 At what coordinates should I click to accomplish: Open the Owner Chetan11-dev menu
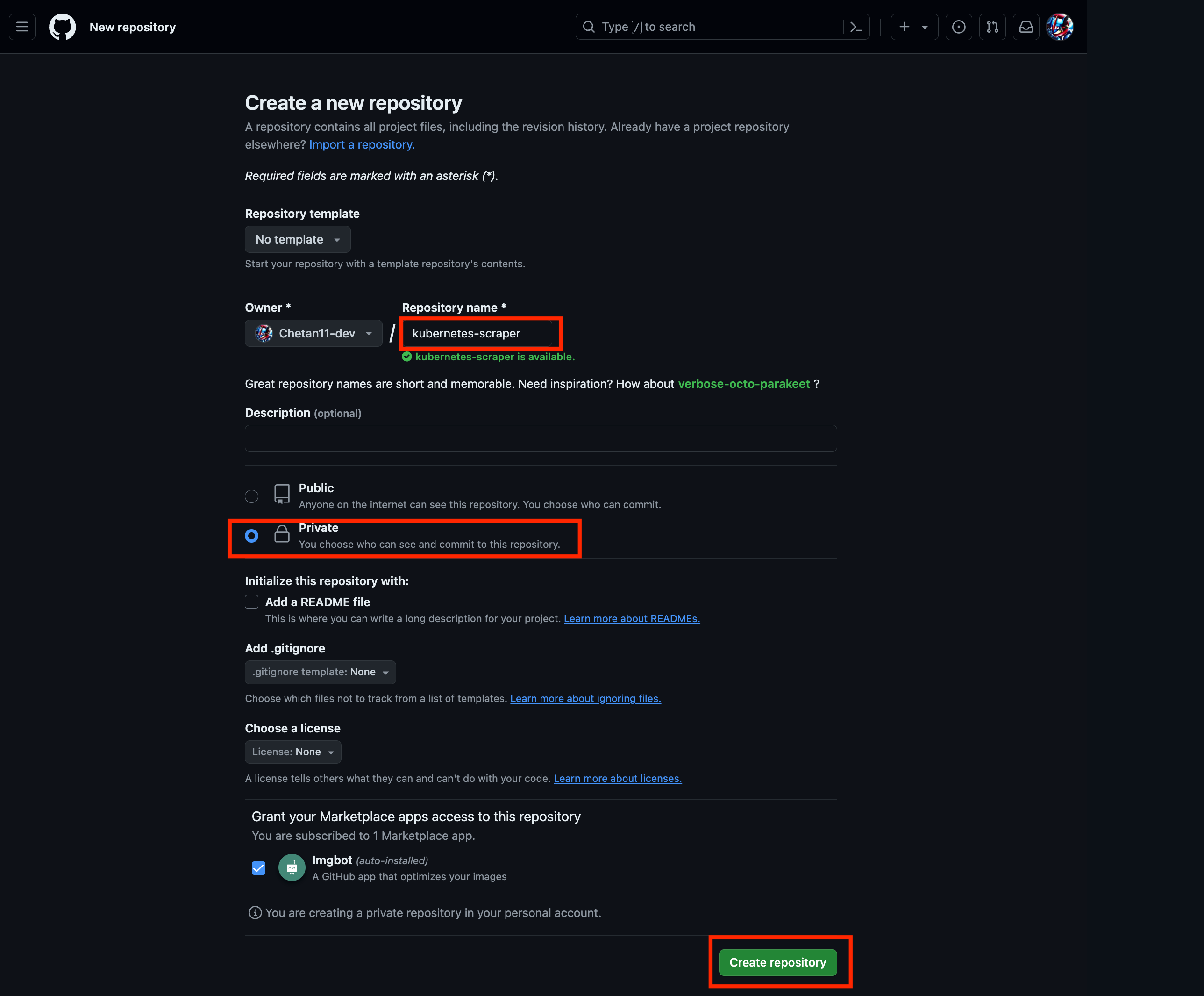point(314,333)
